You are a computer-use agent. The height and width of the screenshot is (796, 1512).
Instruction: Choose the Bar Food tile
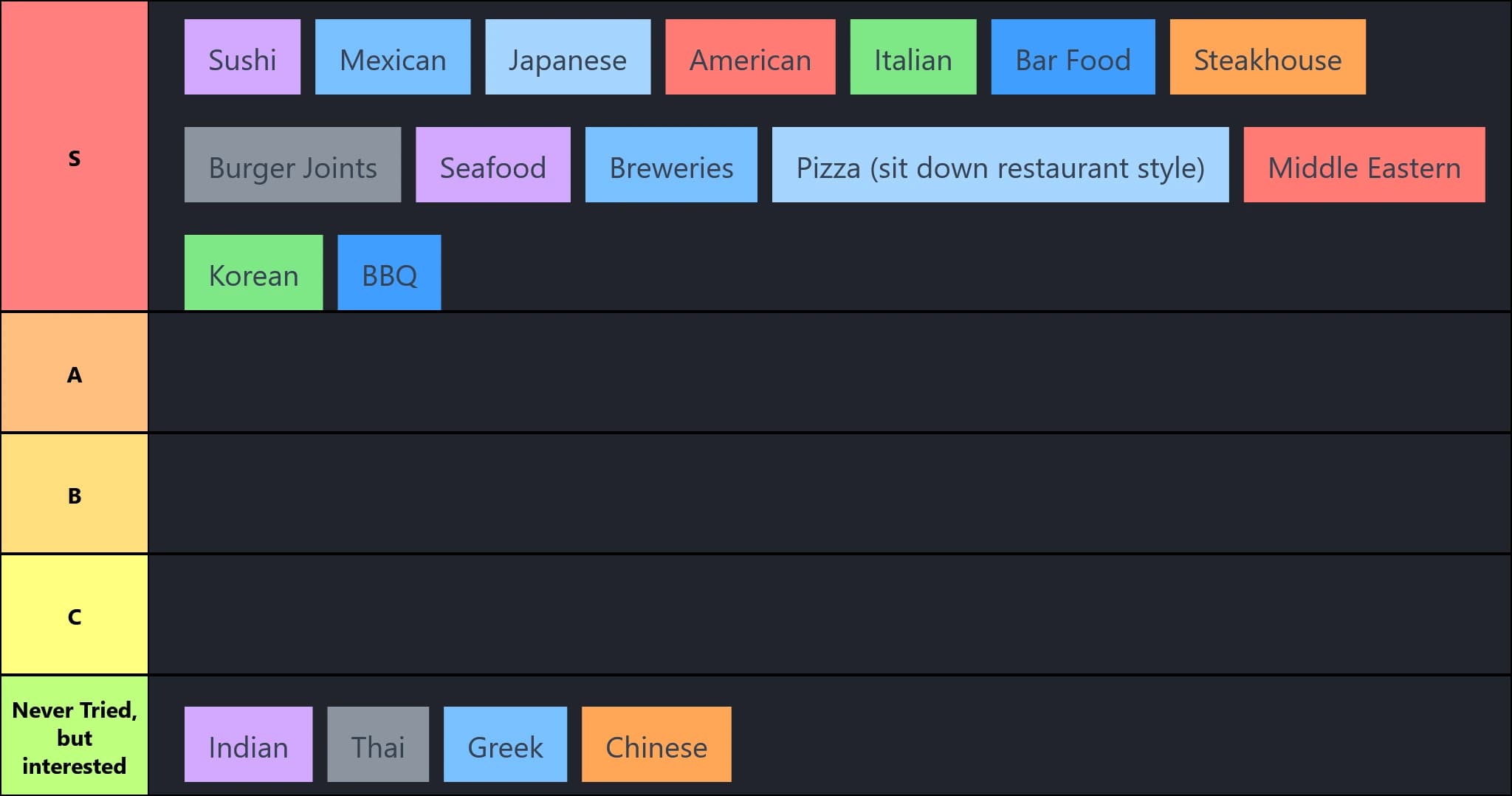point(1073,57)
